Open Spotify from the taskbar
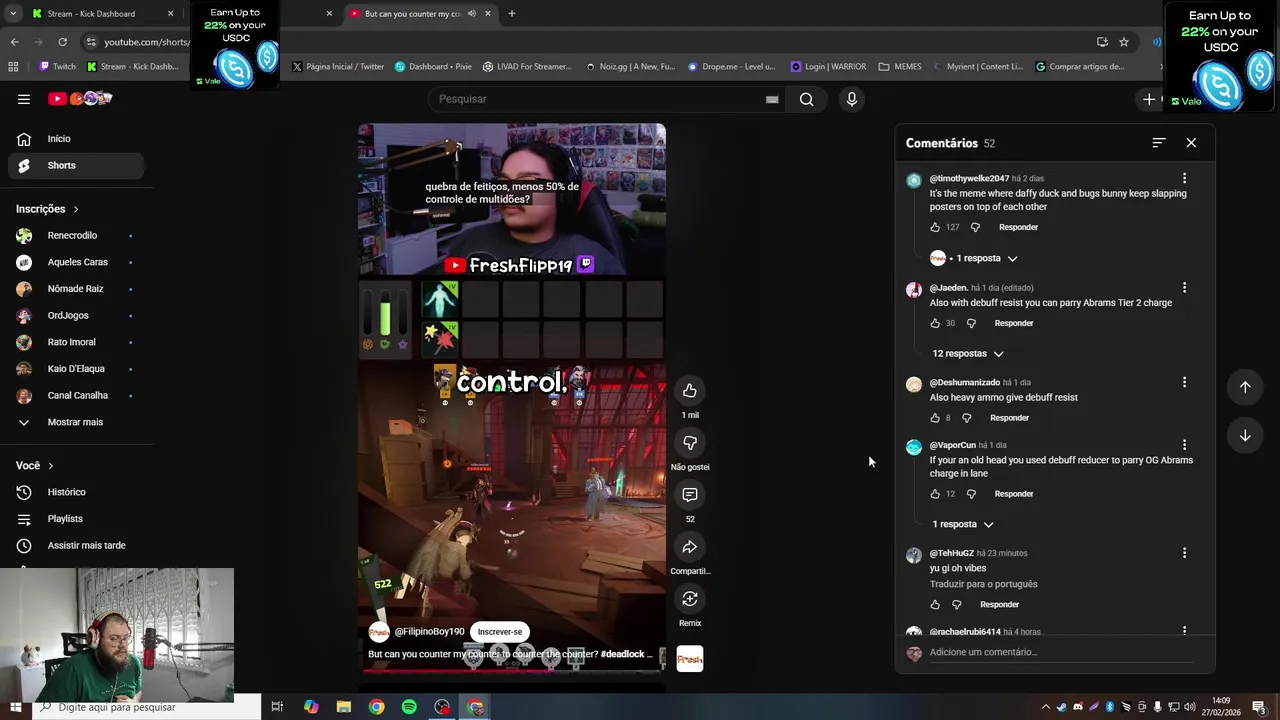1280x720 pixels. click(409, 707)
